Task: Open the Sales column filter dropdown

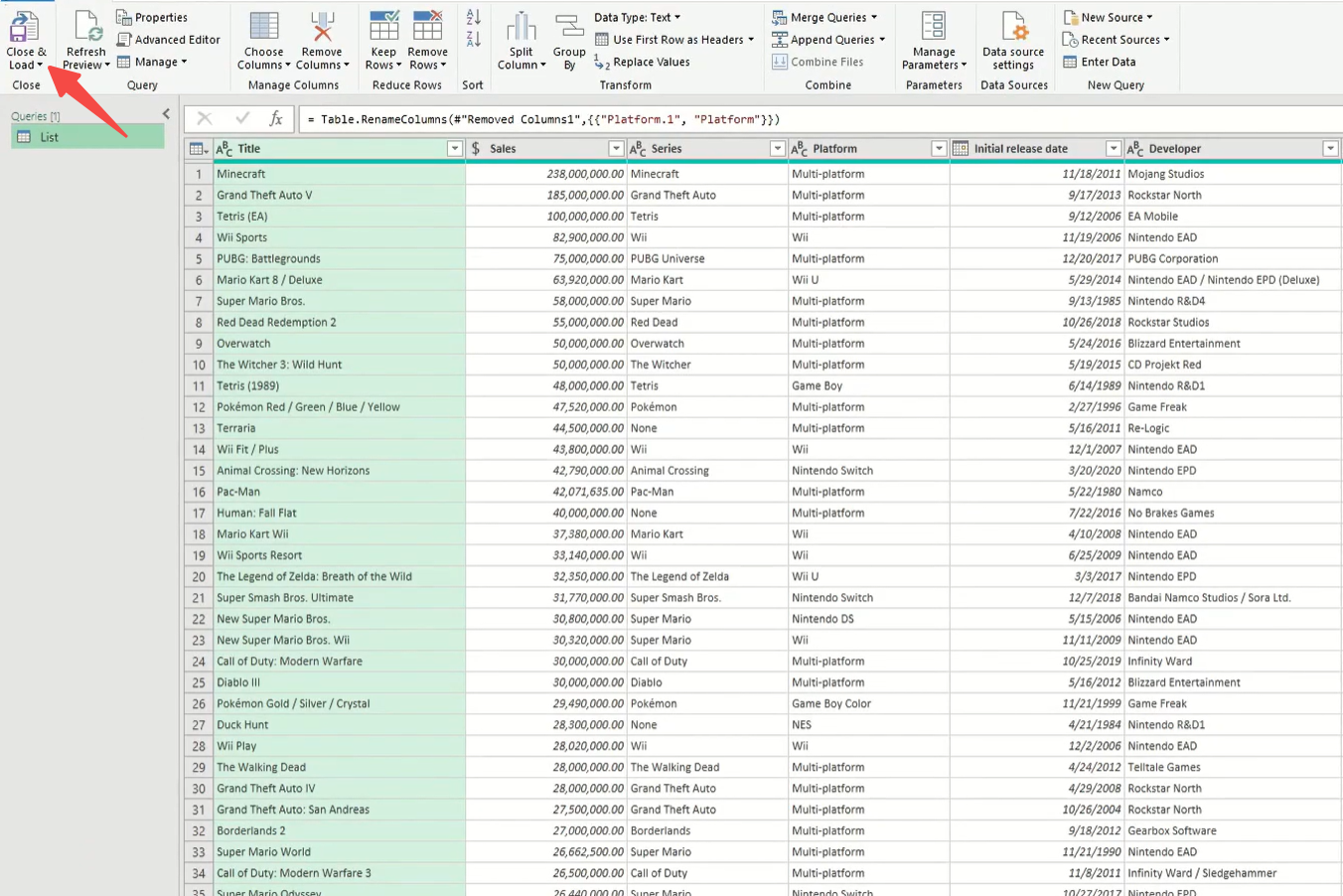Action: 616,149
